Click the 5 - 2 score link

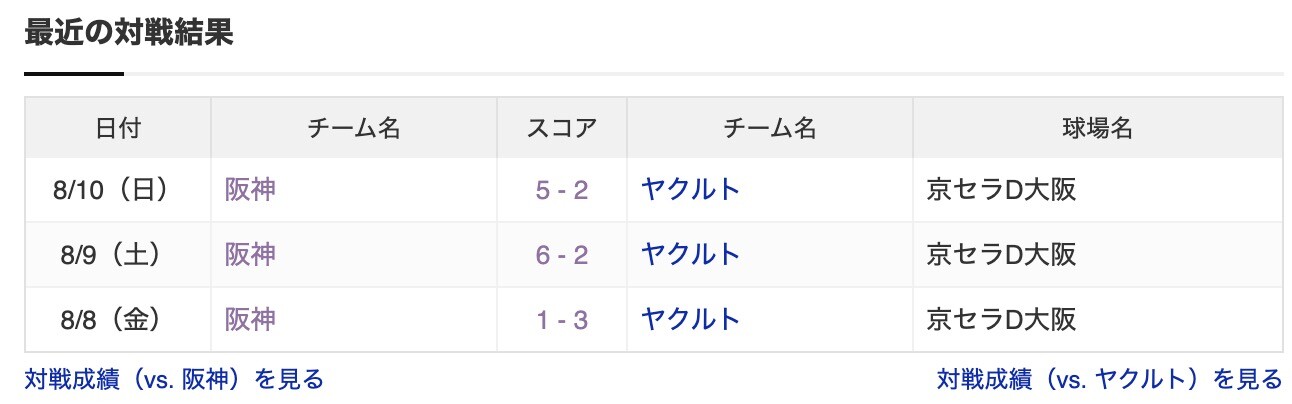[x=562, y=190]
